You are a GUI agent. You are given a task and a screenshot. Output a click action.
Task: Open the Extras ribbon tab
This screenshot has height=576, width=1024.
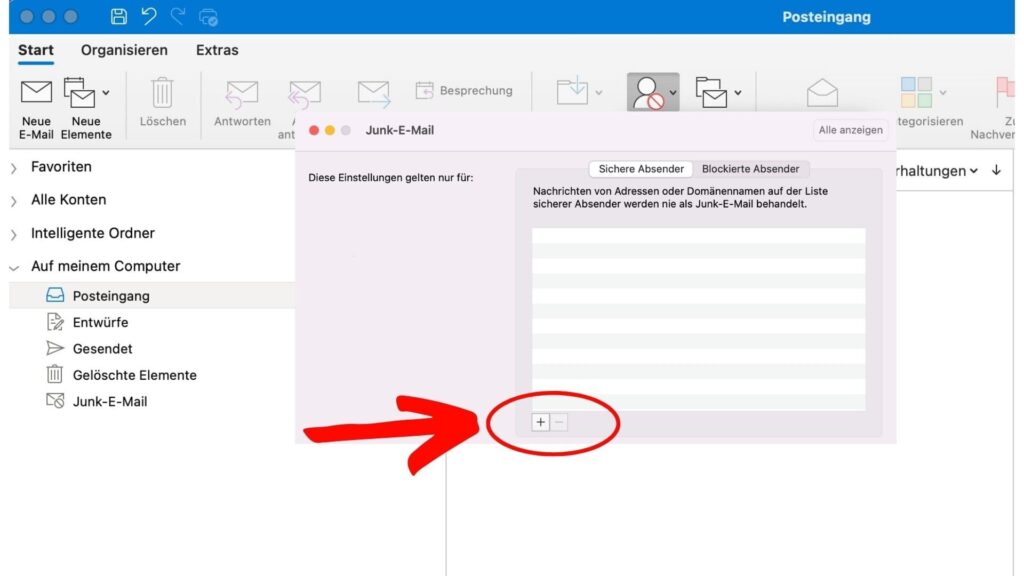click(217, 50)
